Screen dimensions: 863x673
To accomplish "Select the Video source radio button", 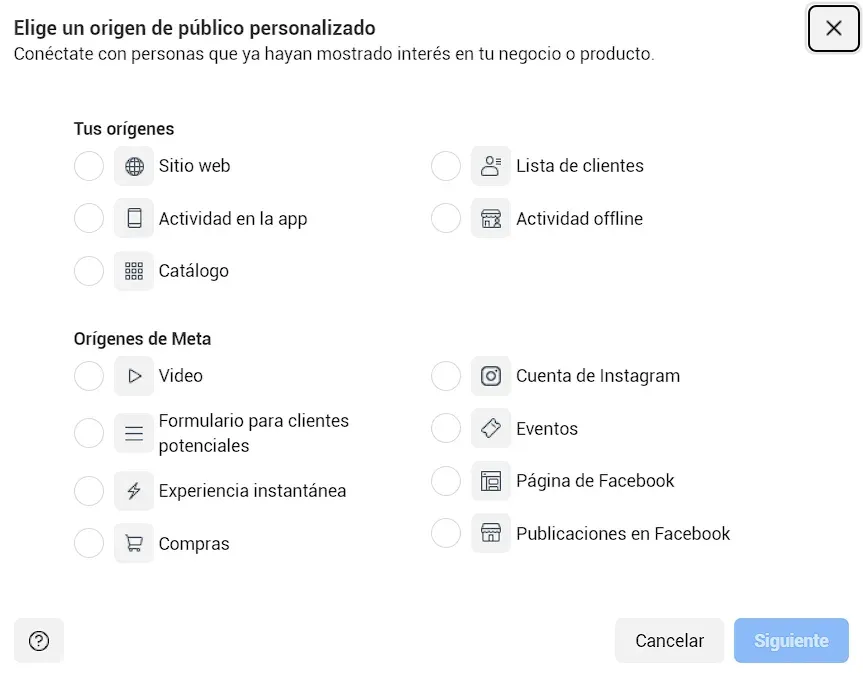I will point(88,376).
